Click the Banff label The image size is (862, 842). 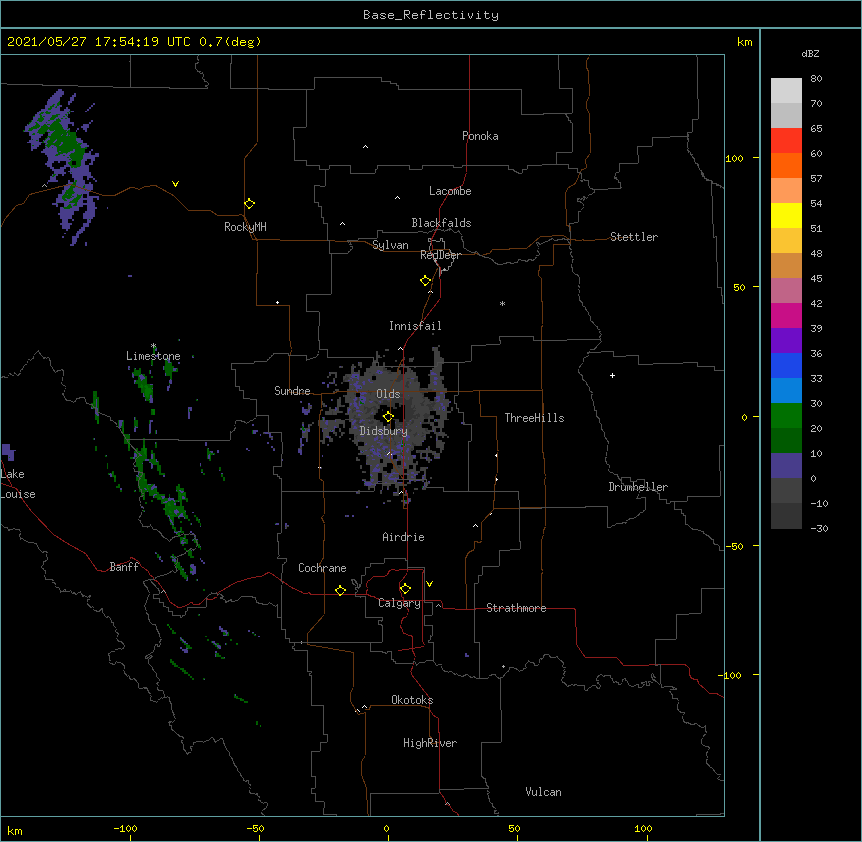point(124,567)
